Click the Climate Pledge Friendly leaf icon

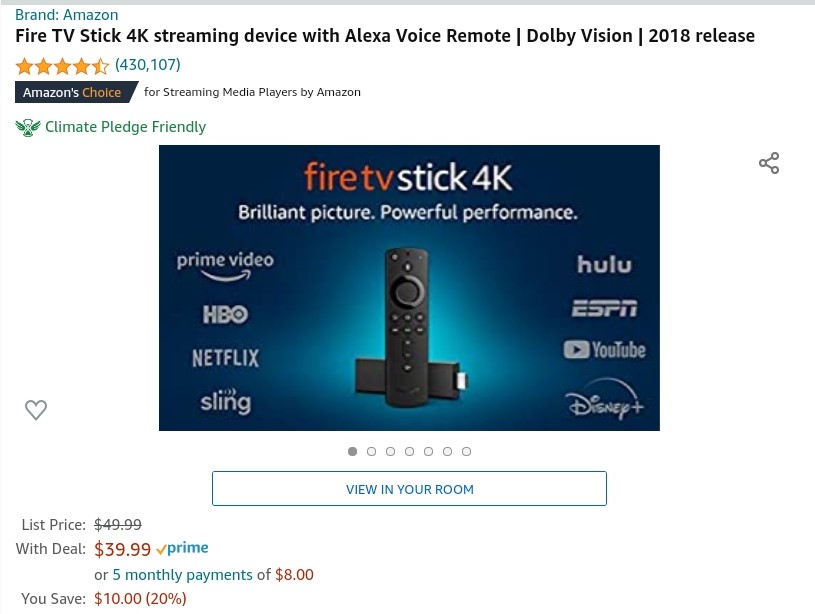[x=28, y=127]
